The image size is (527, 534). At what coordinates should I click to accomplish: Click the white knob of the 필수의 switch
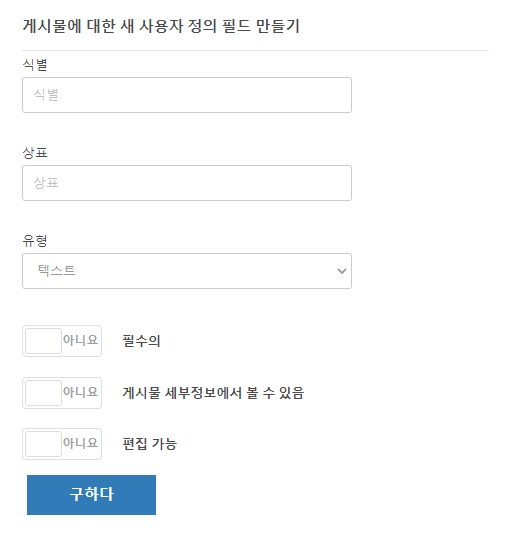tap(43, 341)
